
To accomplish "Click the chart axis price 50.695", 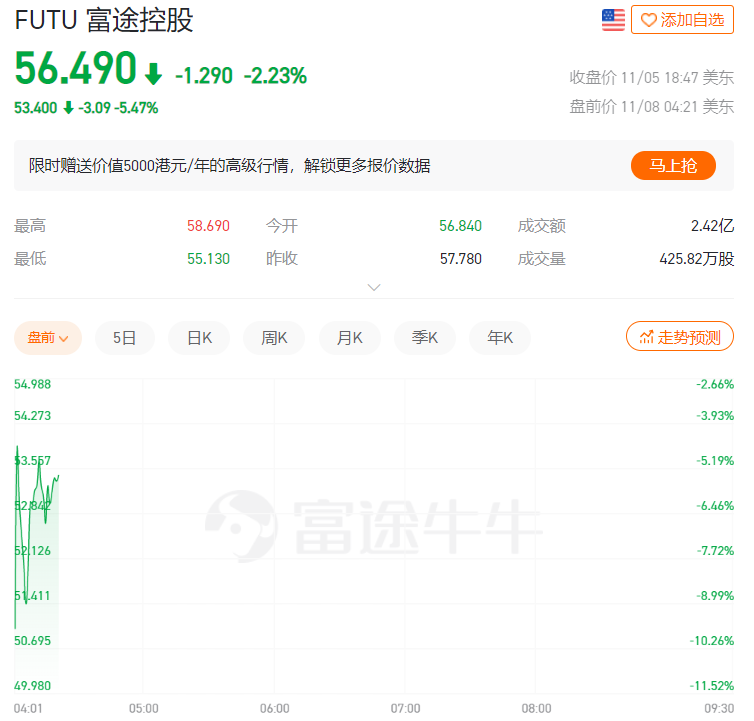I will pyautogui.click(x=32, y=641).
